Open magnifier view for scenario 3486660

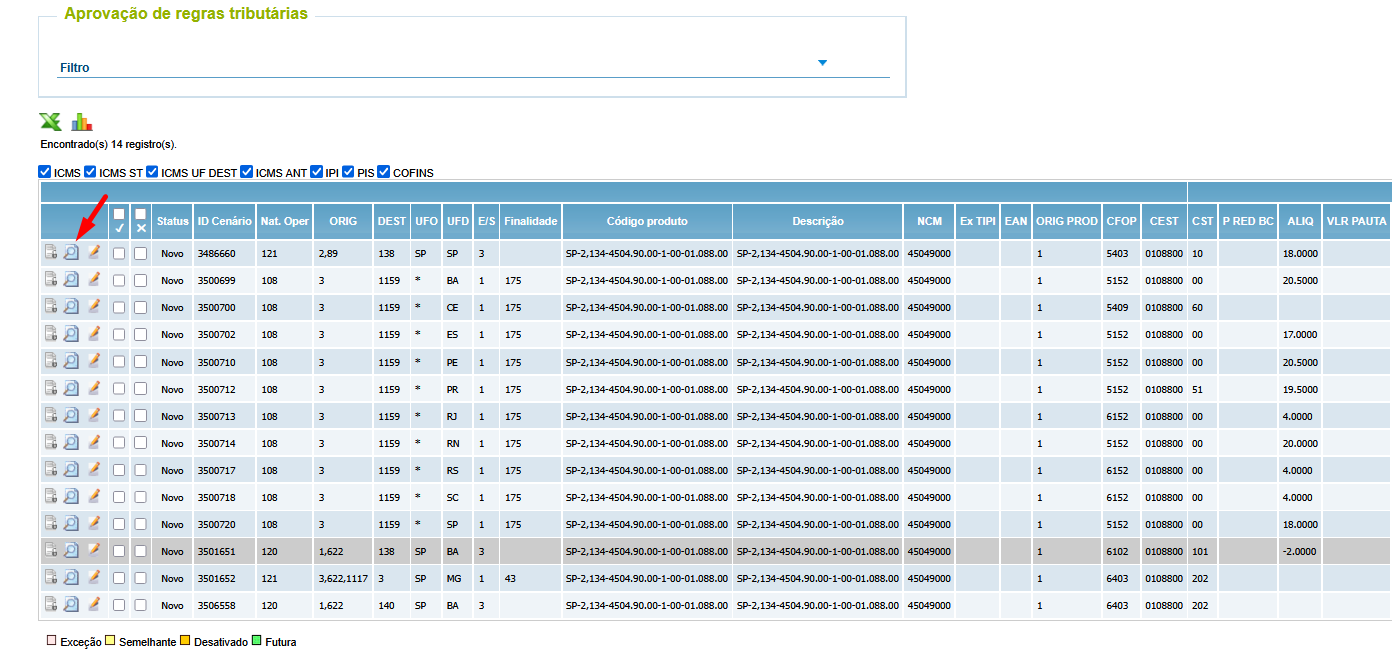(71, 253)
